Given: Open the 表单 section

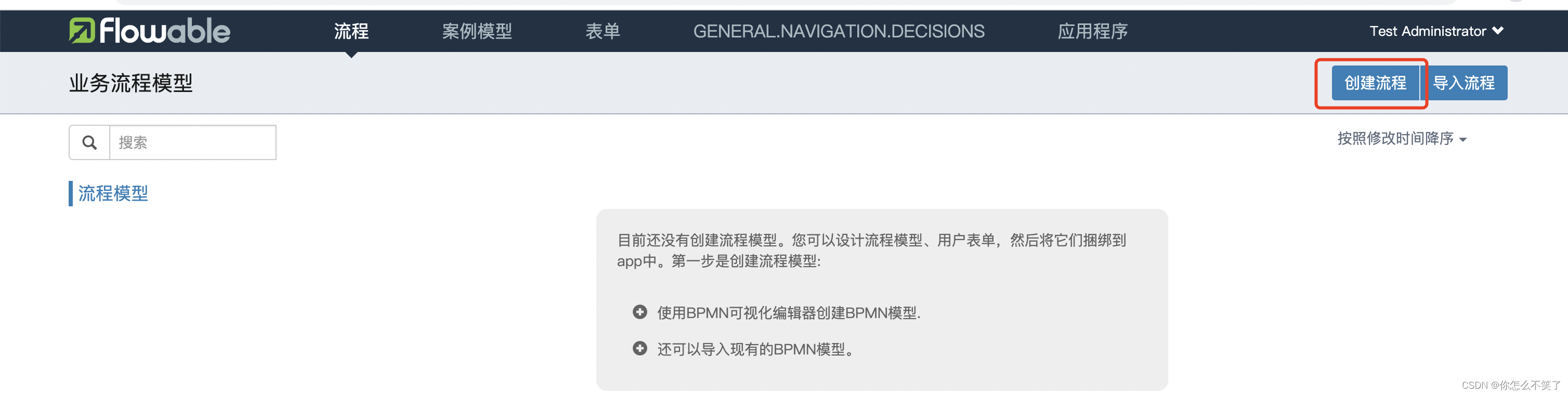Looking at the screenshot, I should (603, 31).
